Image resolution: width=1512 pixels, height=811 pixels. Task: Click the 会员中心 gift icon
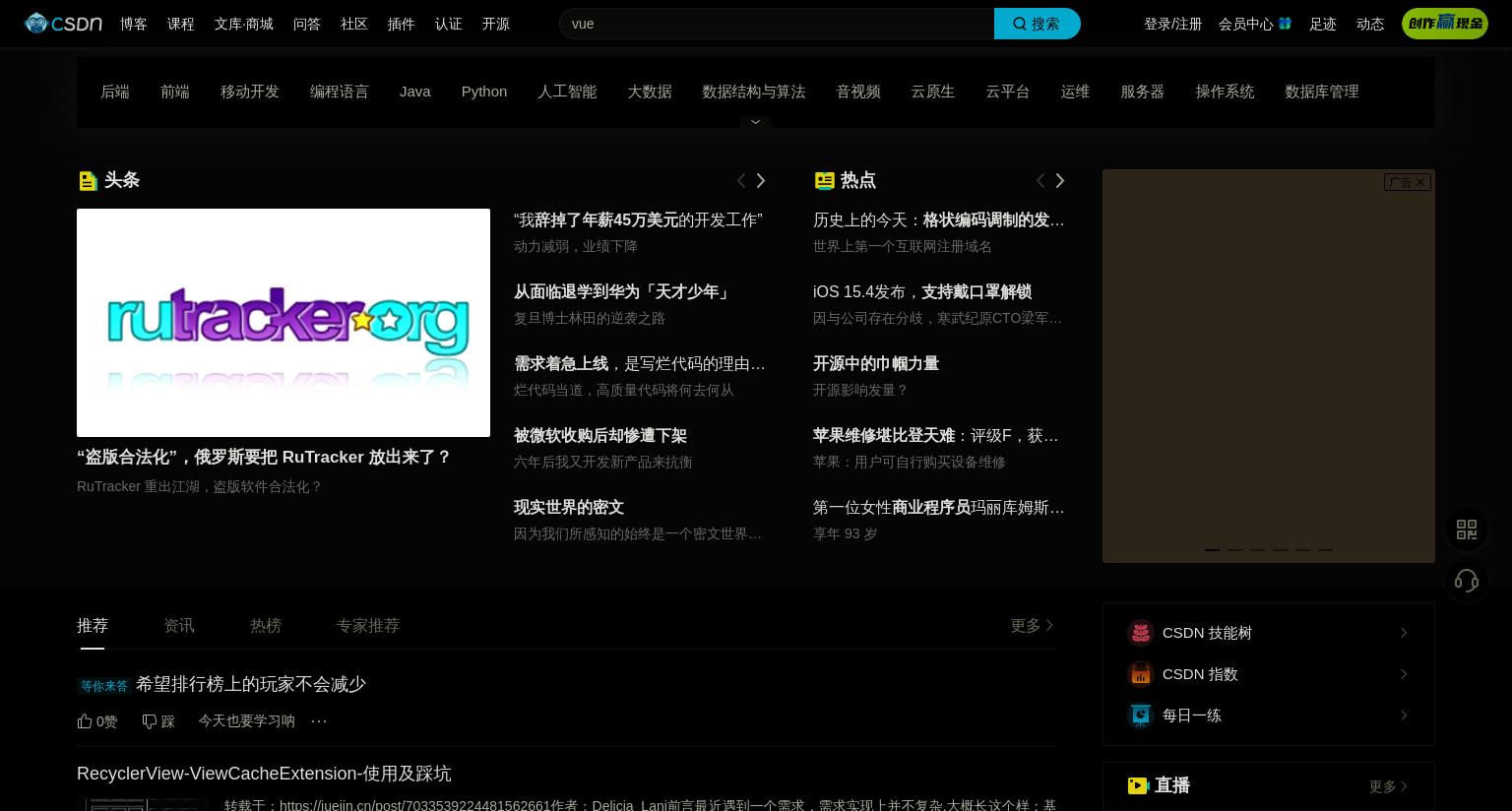tap(1285, 23)
